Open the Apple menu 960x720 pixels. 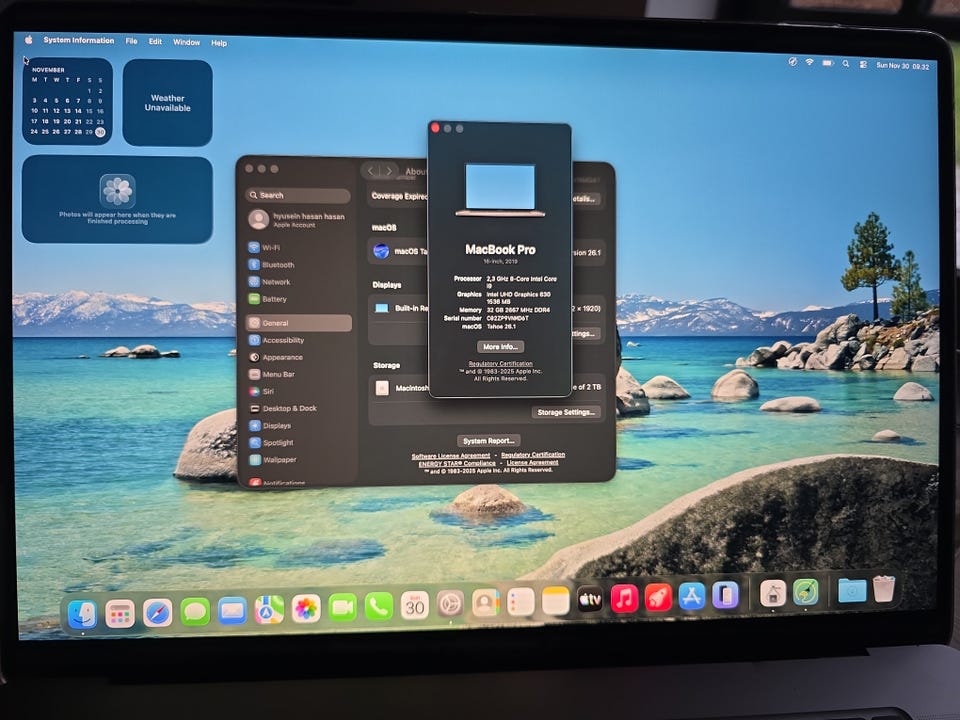coord(28,40)
